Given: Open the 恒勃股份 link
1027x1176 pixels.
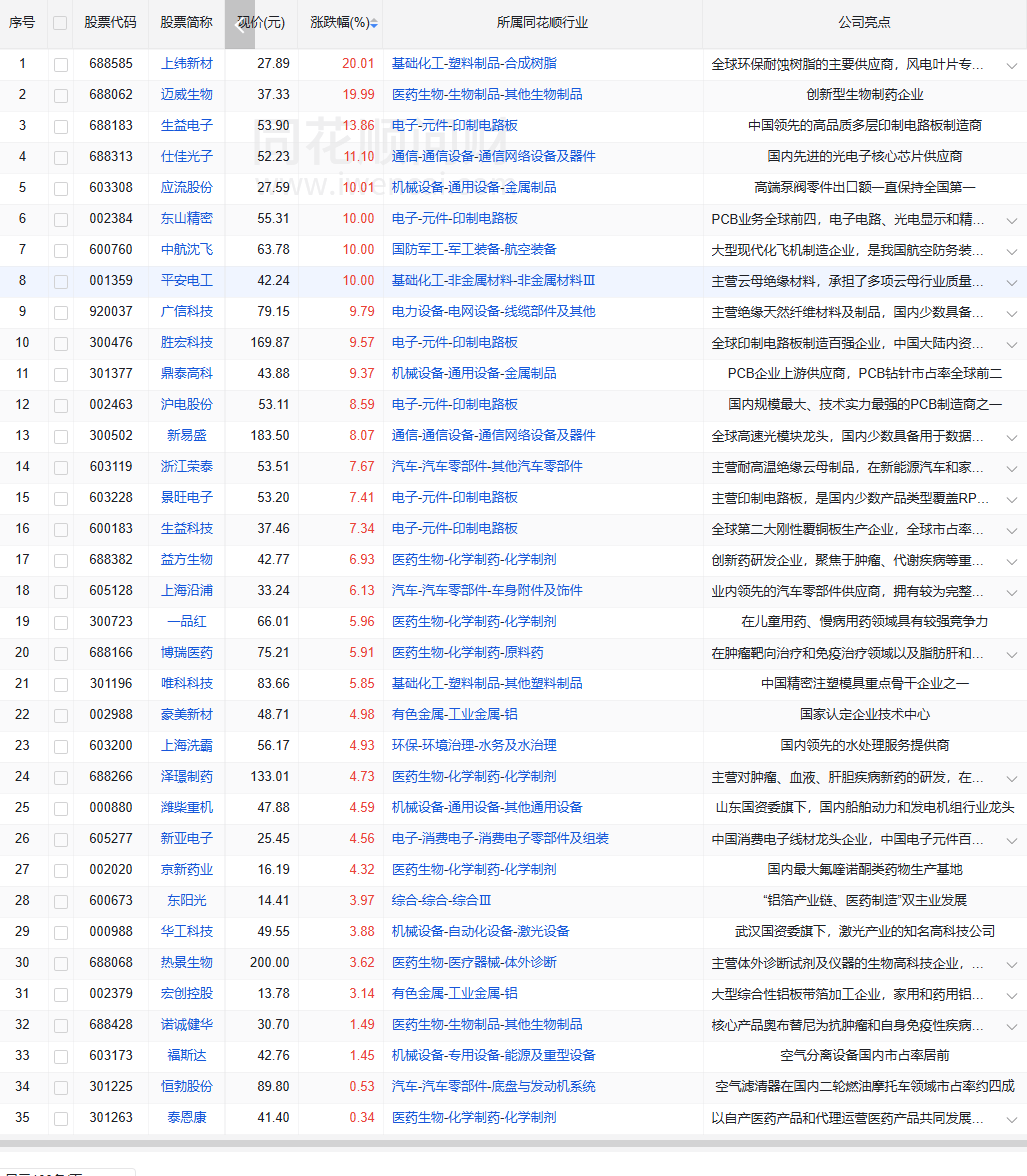Looking at the screenshot, I should pyautogui.click(x=187, y=1087).
